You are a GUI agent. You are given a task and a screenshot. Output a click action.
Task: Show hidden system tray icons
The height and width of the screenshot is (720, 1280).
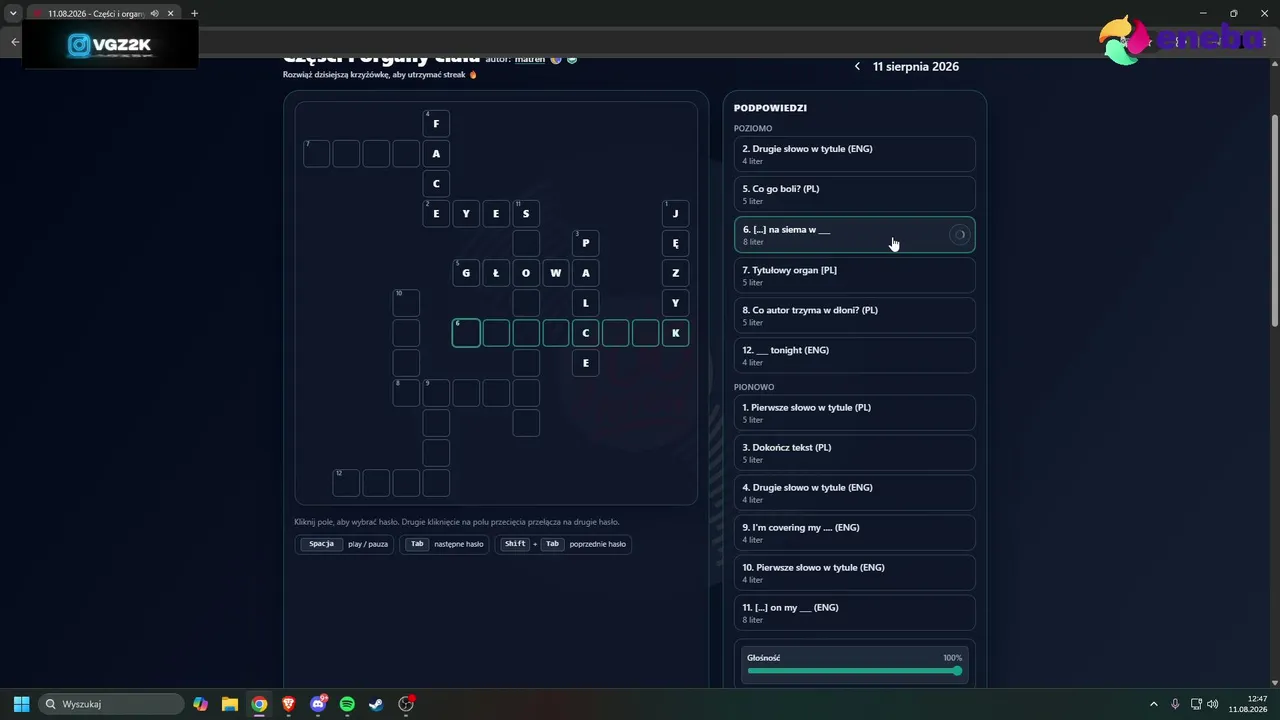click(x=1153, y=704)
